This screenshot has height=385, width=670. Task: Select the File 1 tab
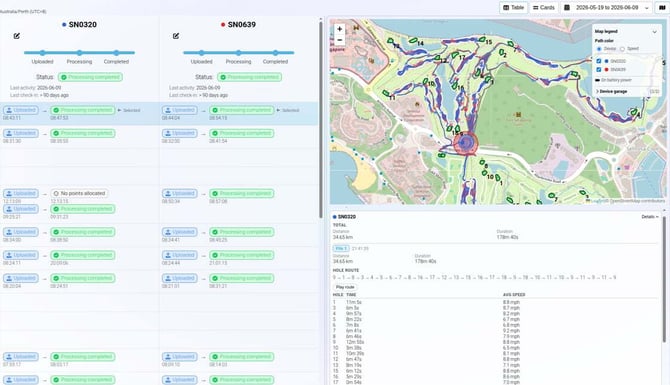click(x=341, y=248)
